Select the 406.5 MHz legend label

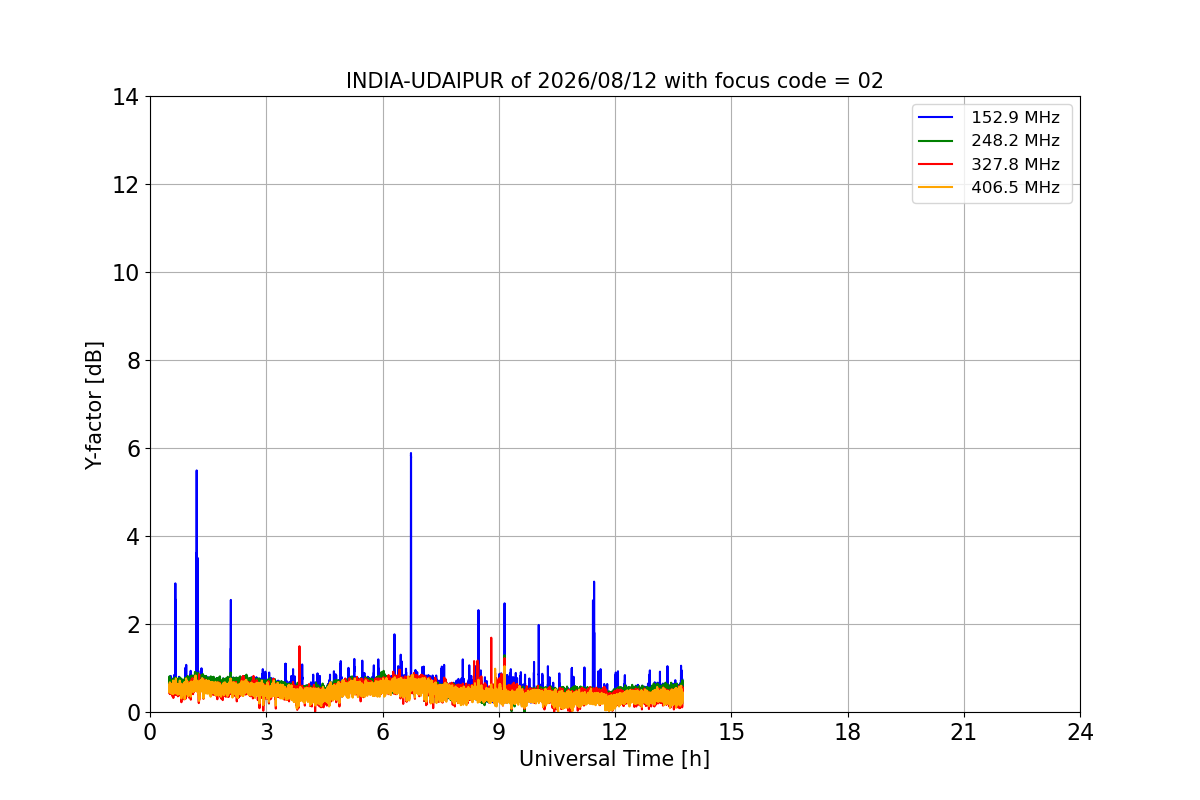point(1015,187)
